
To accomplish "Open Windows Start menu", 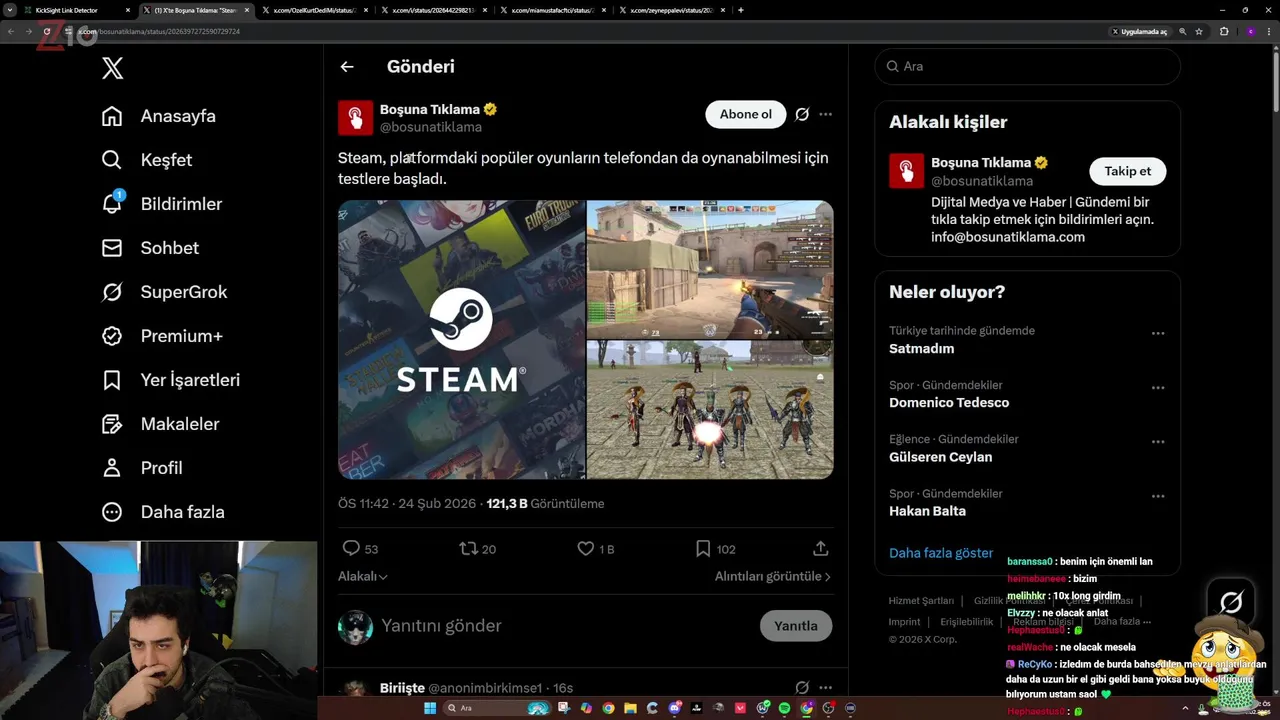I will click(x=431, y=708).
